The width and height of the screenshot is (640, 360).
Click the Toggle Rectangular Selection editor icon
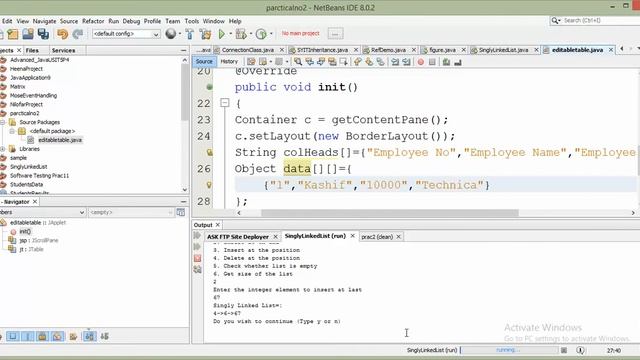click(x=344, y=62)
